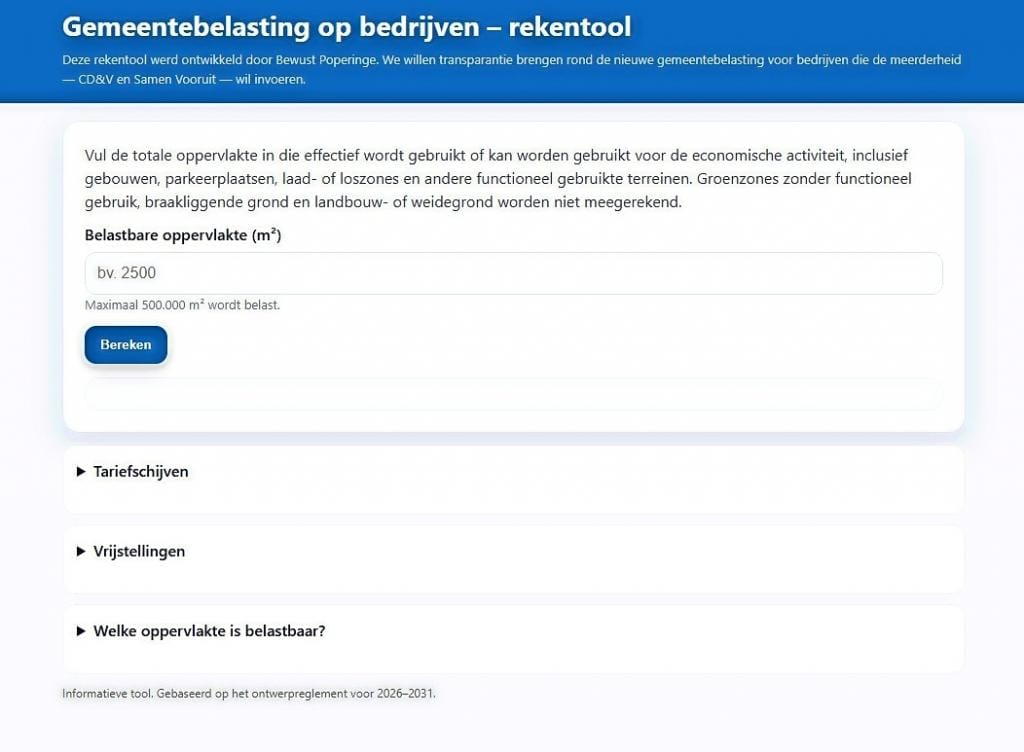Viewport: 1024px width, 752px height.
Task: Focus the Belastbare oppervlakte input field
Action: (x=514, y=273)
